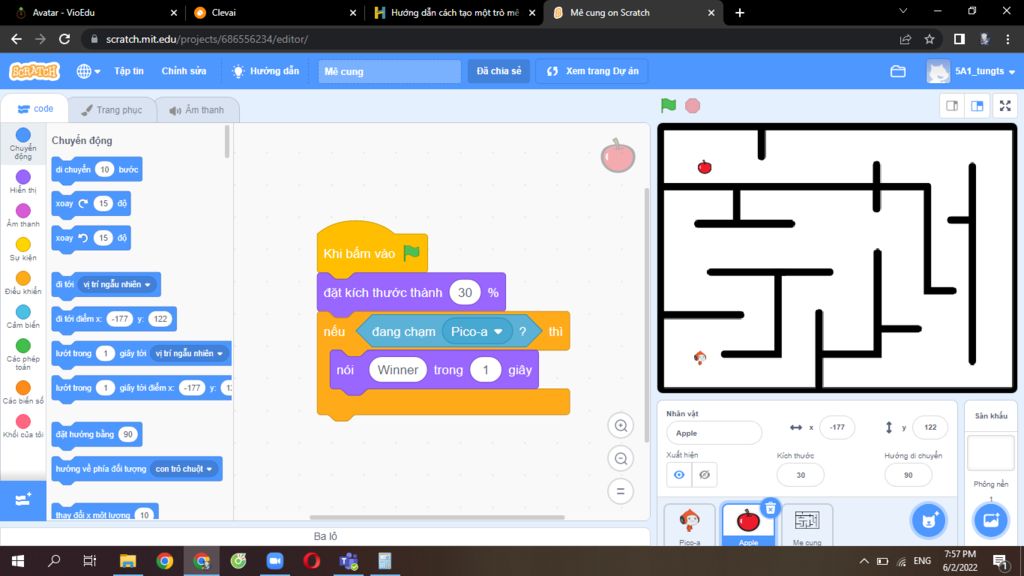Show the sprite using eye icon
The height and width of the screenshot is (576, 1024).
[x=679, y=475]
